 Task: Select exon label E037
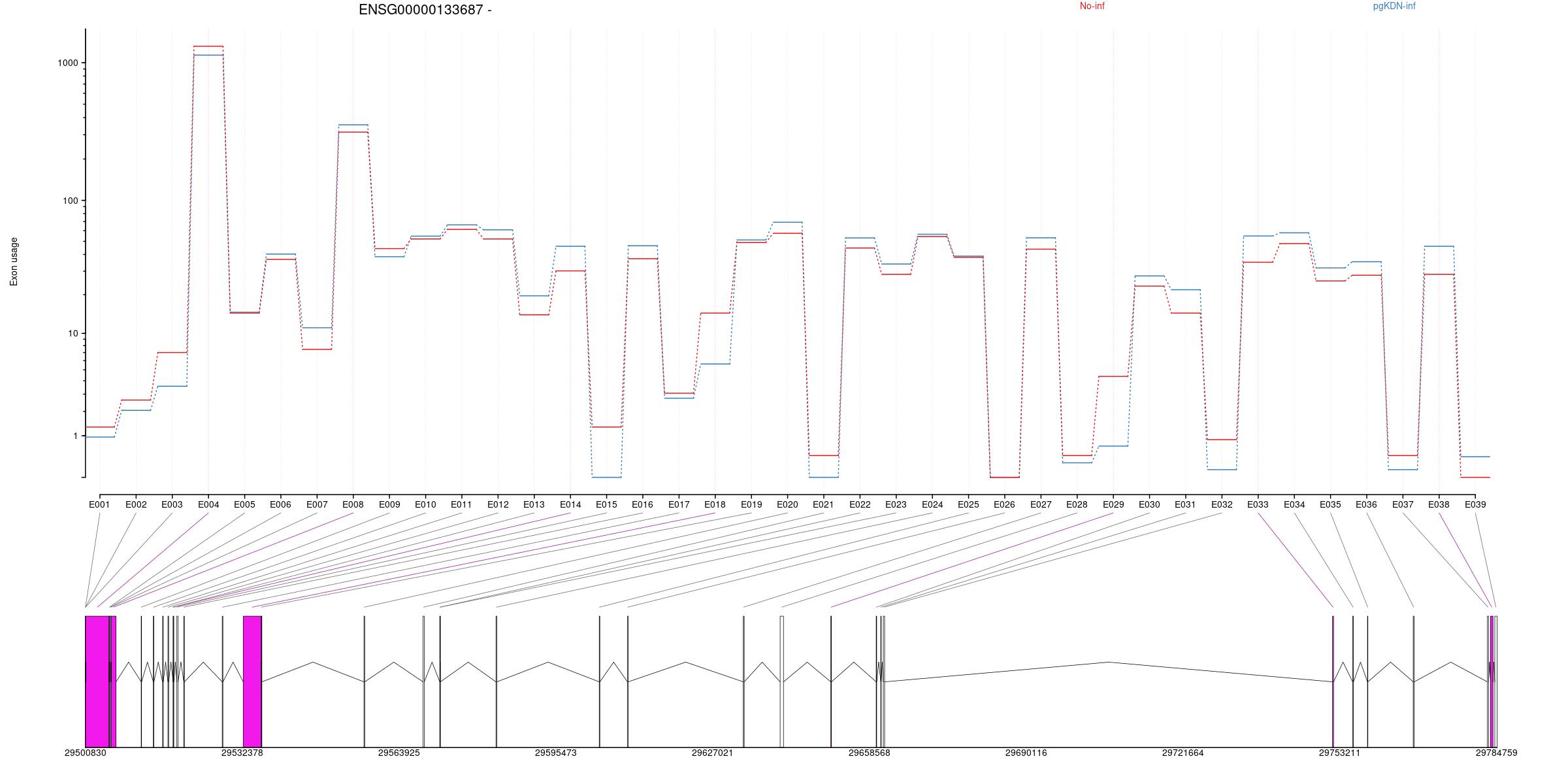point(1403,504)
